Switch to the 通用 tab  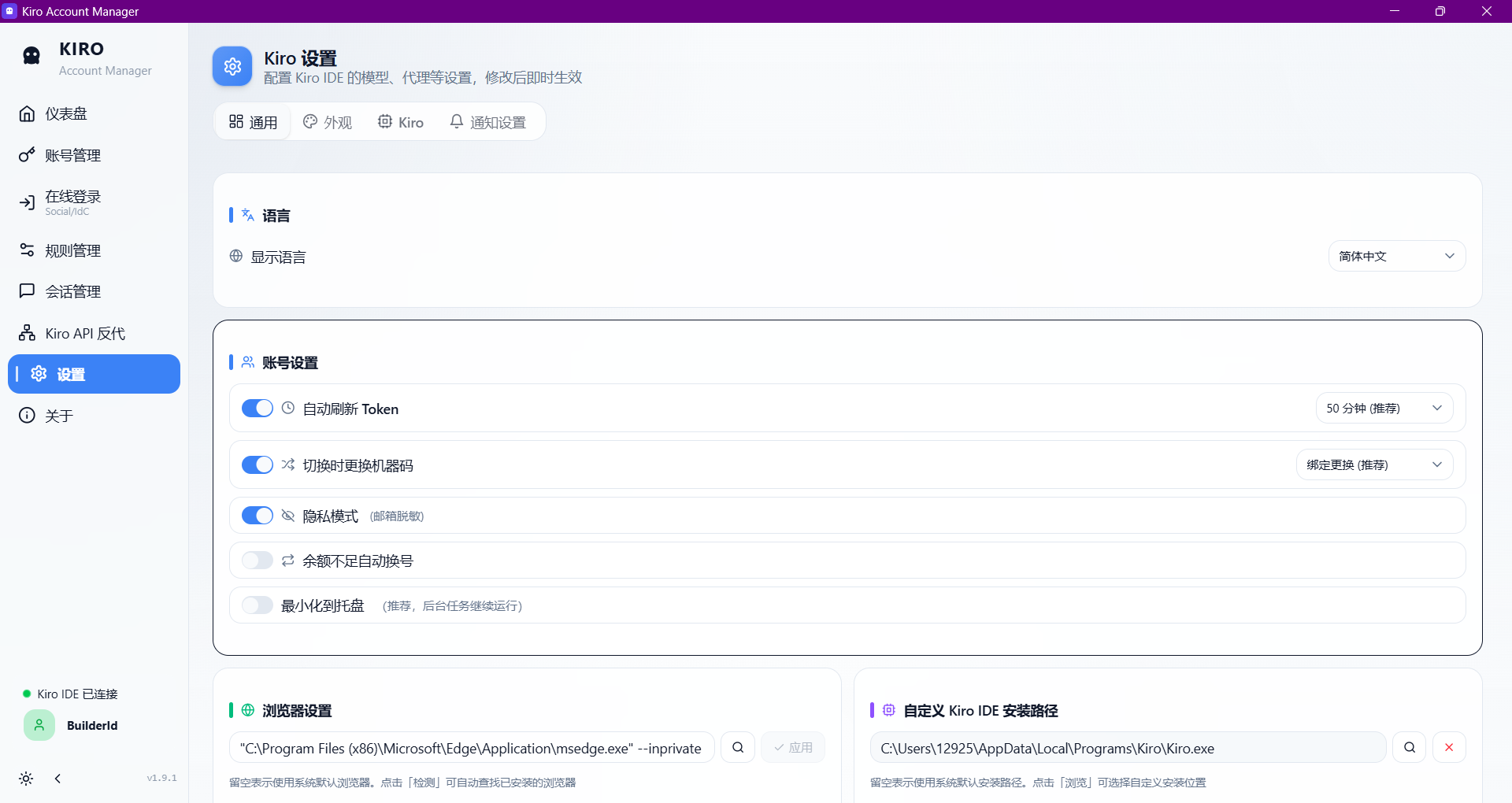pyautogui.click(x=254, y=122)
